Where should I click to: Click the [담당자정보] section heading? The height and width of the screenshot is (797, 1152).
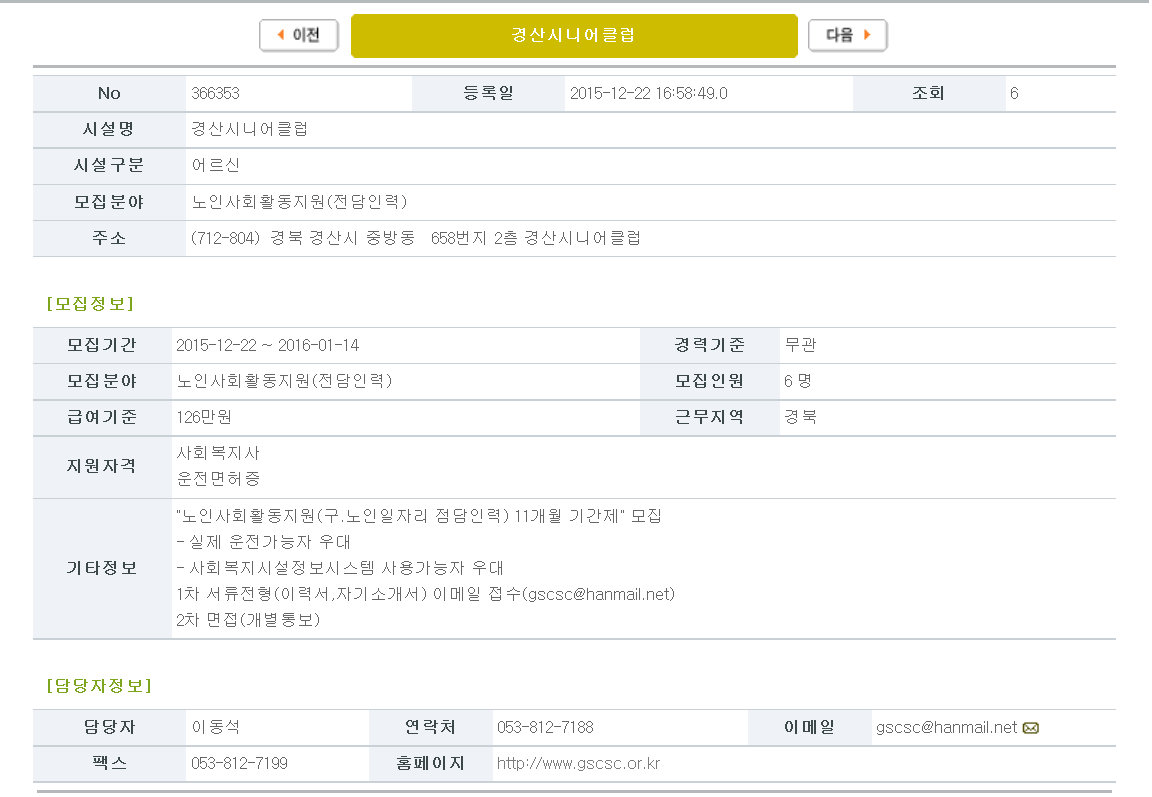click(x=99, y=686)
